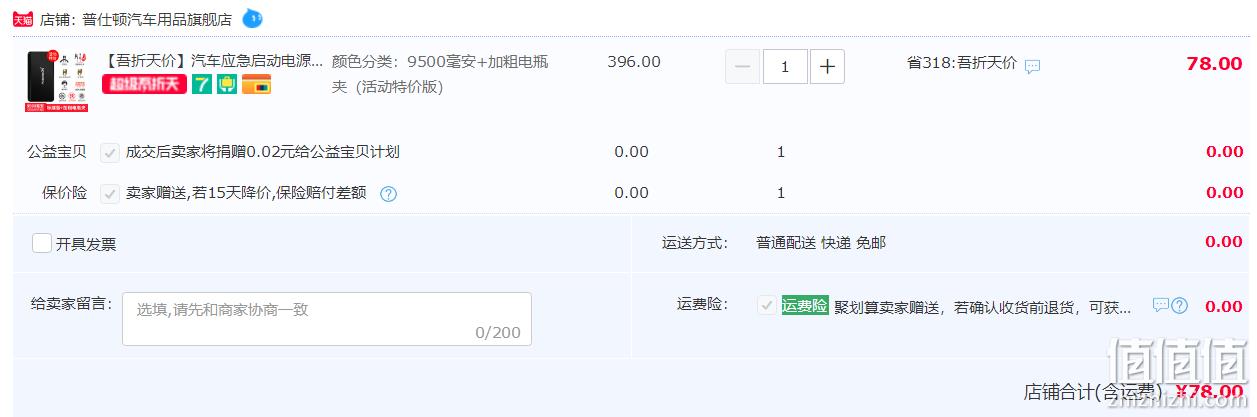1257x417 pixels.
Task: Click the product thumbnail image
Action: tap(57, 80)
